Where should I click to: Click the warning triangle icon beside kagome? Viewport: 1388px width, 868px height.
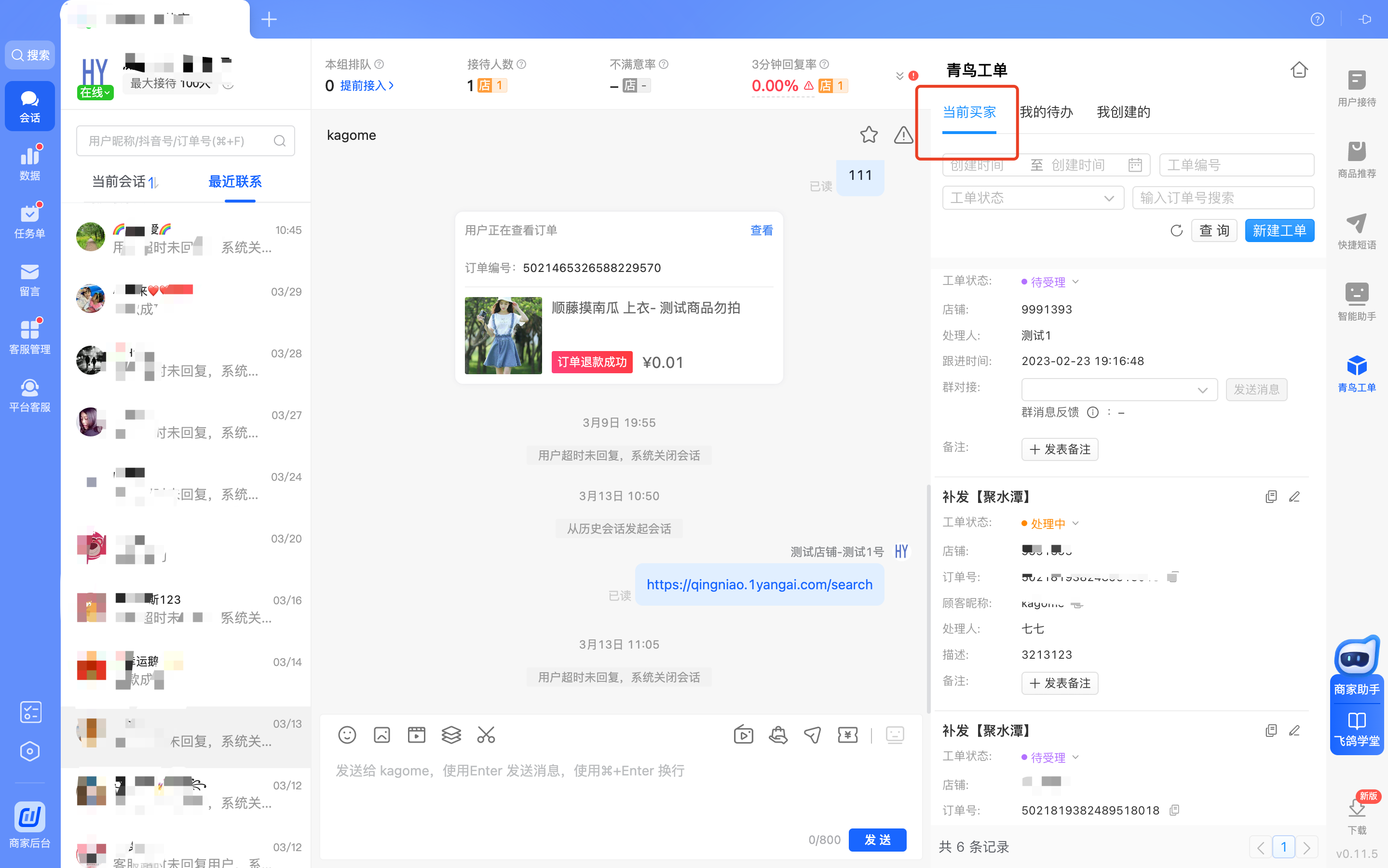point(903,135)
